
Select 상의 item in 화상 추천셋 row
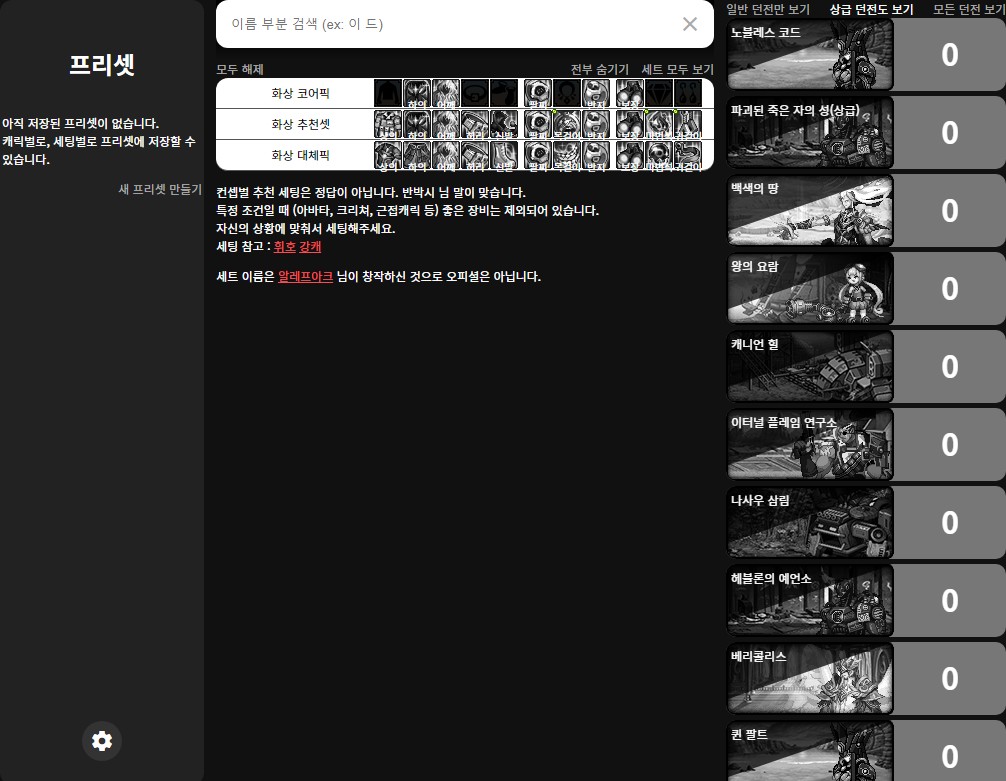[x=388, y=125]
